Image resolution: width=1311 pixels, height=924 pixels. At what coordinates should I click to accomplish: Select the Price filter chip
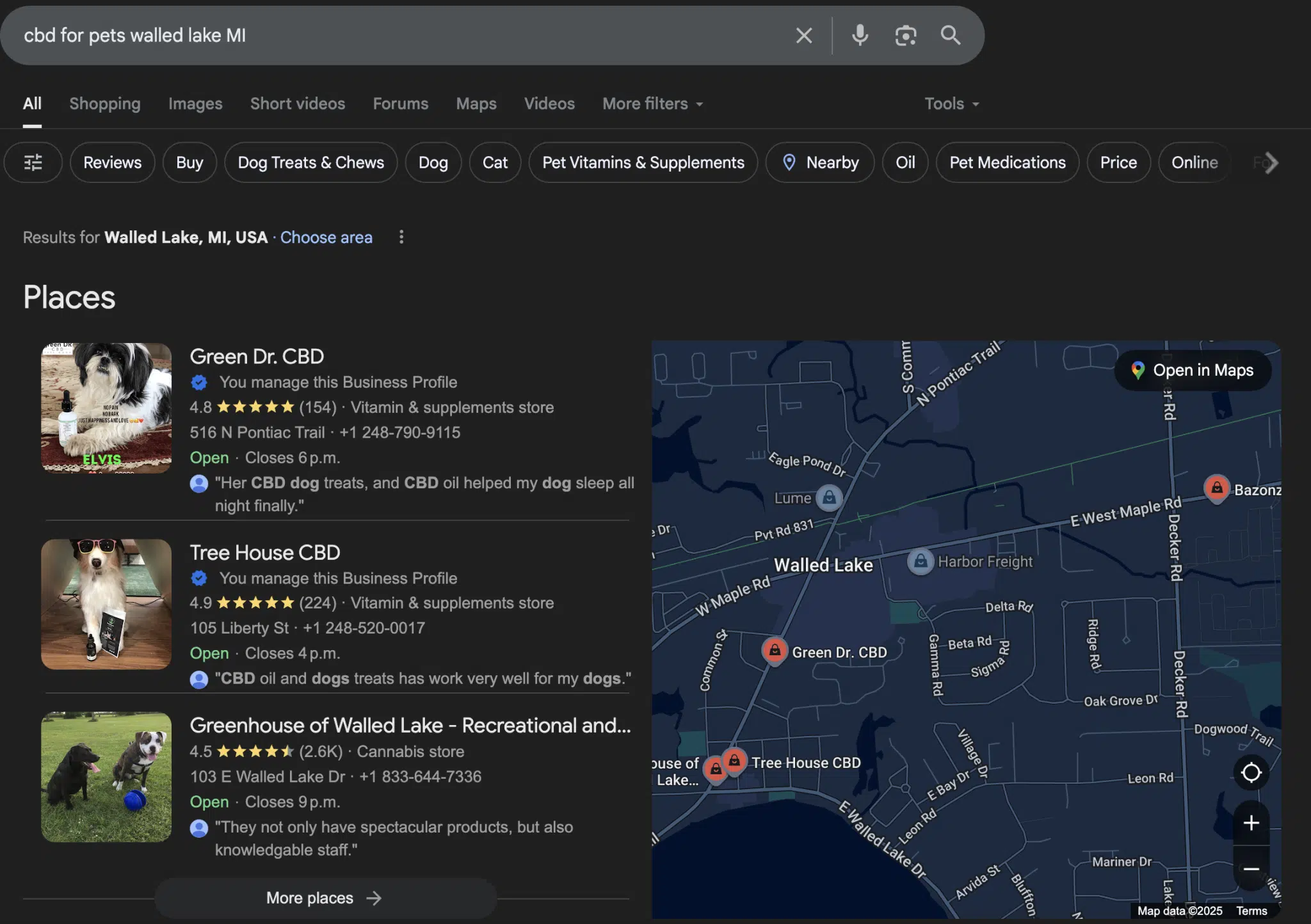(x=1118, y=163)
